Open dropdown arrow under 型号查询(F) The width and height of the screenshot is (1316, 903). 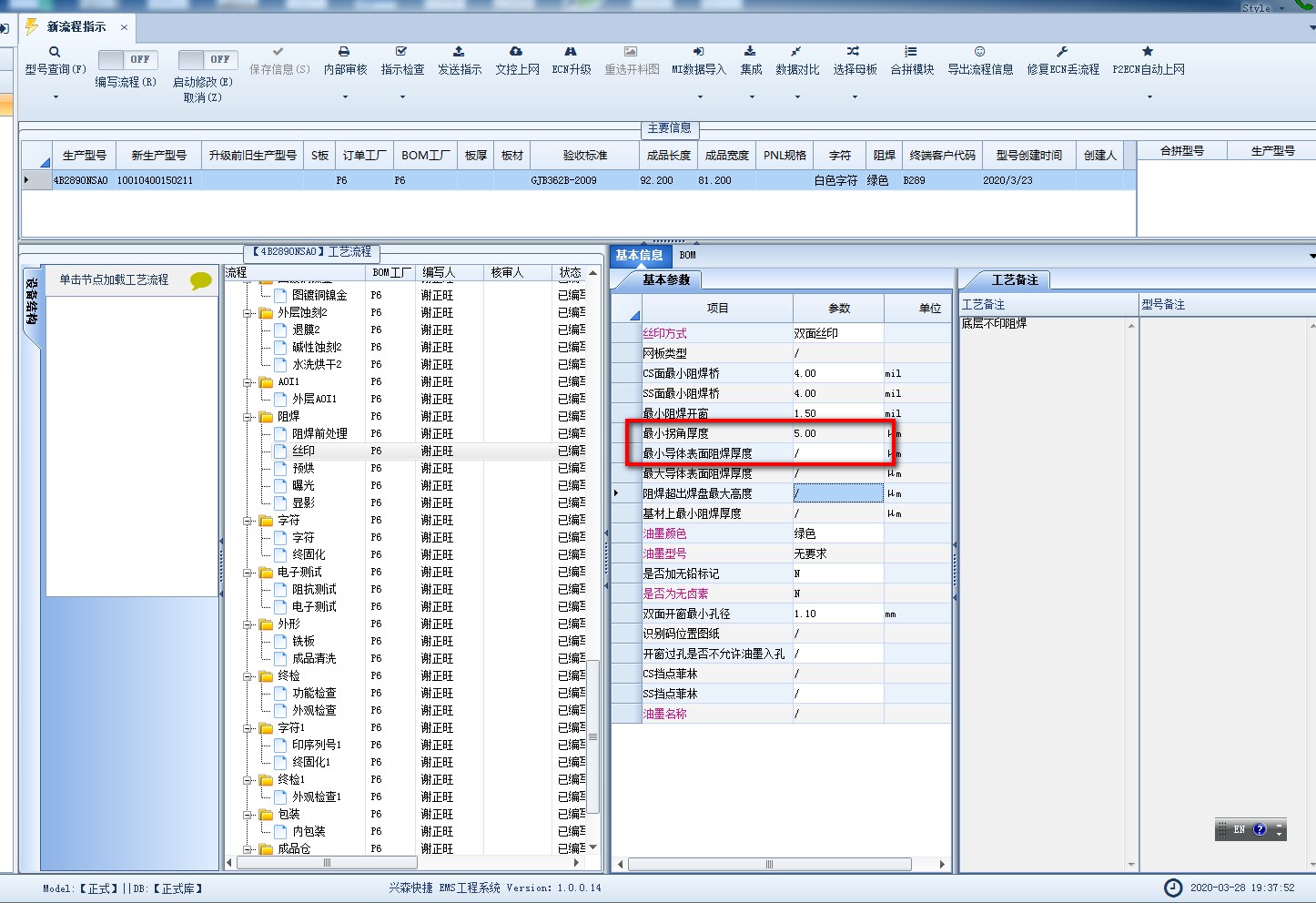[56, 96]
